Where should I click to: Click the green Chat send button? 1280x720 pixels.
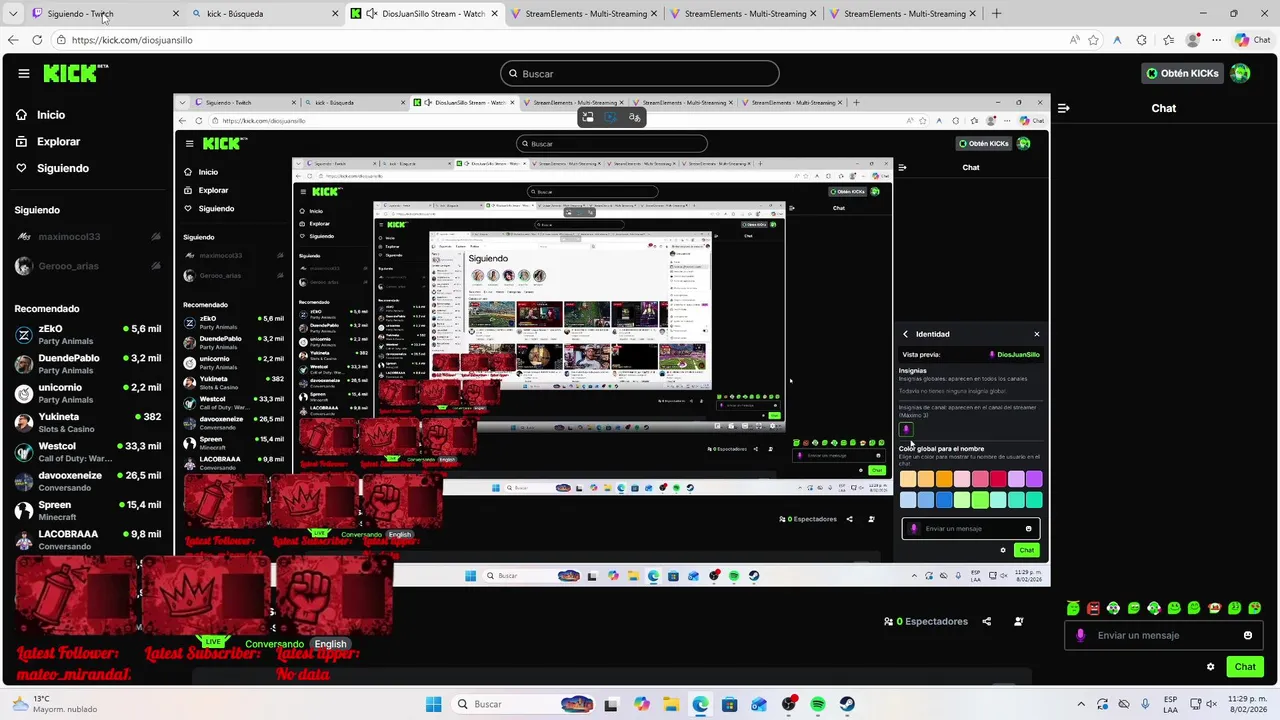[1245, 666]
